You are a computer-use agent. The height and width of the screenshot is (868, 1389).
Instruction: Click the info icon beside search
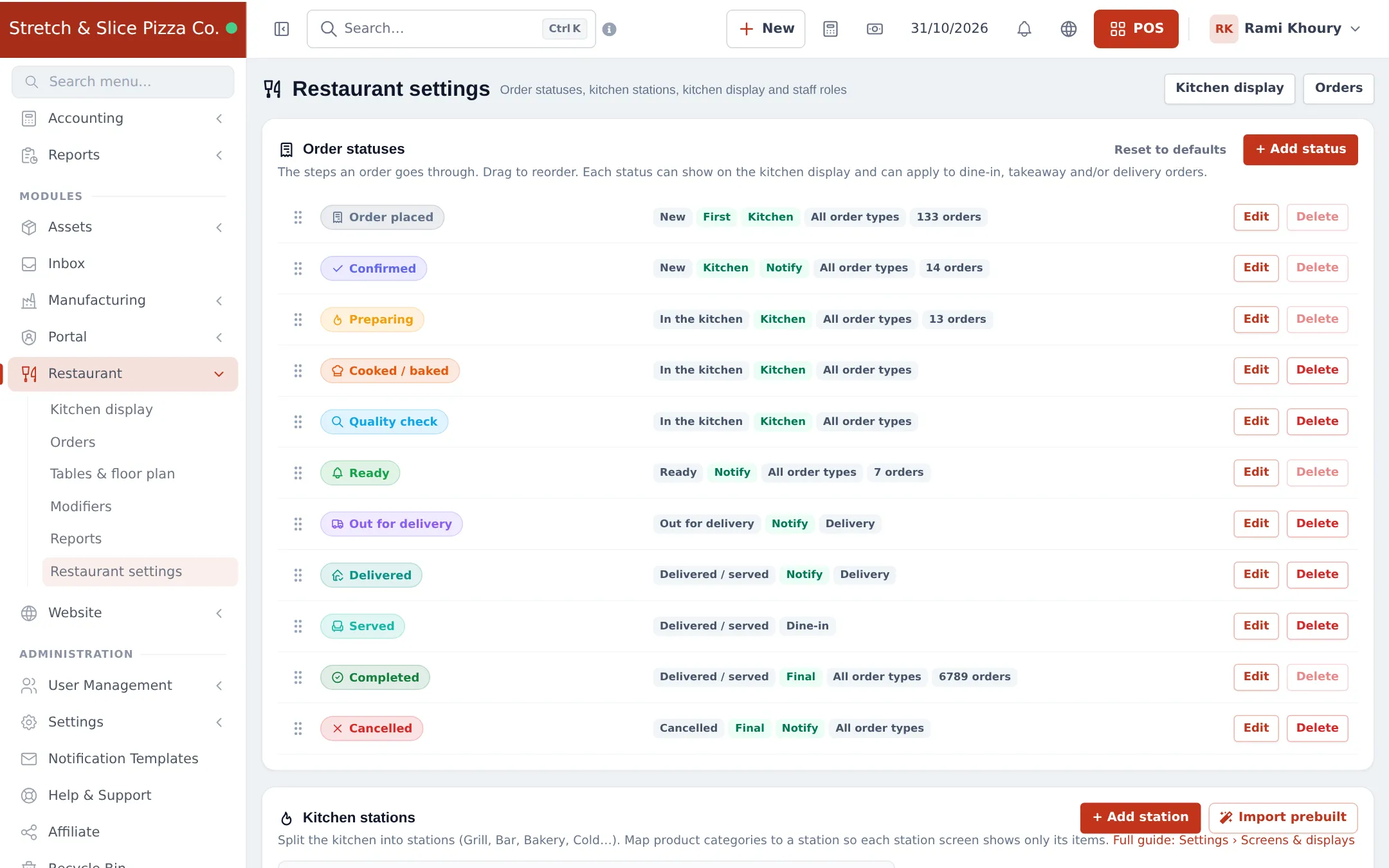coord(609,29)
